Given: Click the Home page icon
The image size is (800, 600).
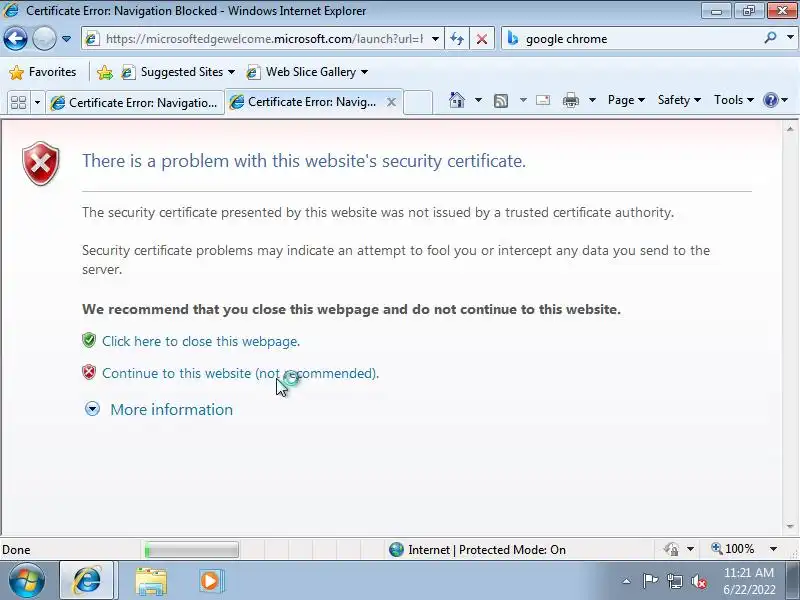Looking at the screenshot, I should pyautogui.click(x=457, y=100).
